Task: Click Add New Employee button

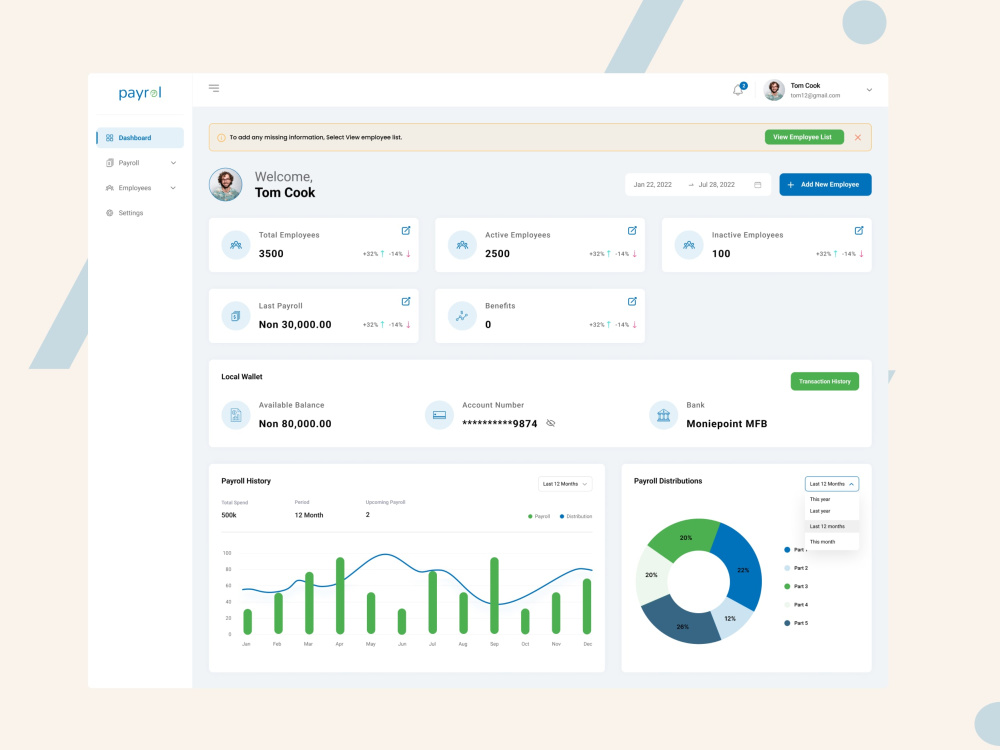Action: tap(825, 184)
